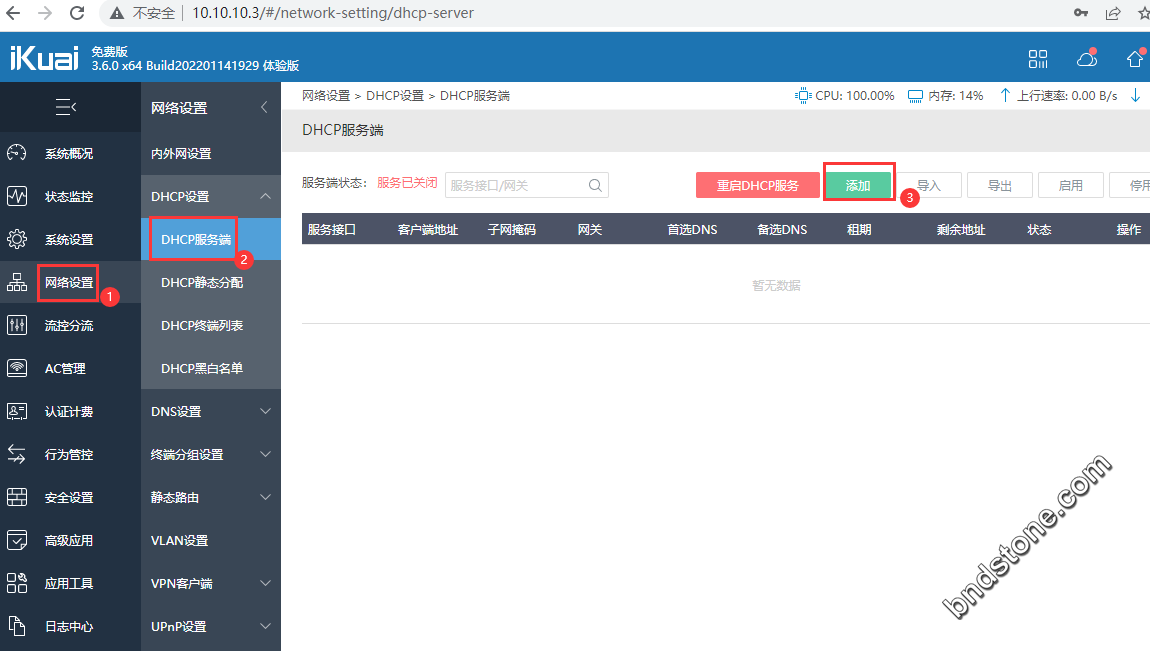This screenshot has width=1150, height=651.
Task: Open the app grid icon in header
Action: coord(1038,59)
